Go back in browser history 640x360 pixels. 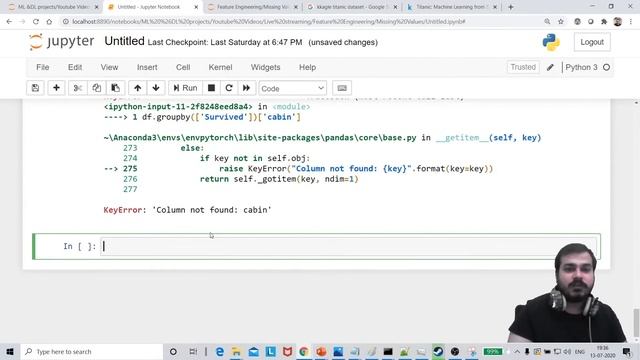(x=9, y=22)
